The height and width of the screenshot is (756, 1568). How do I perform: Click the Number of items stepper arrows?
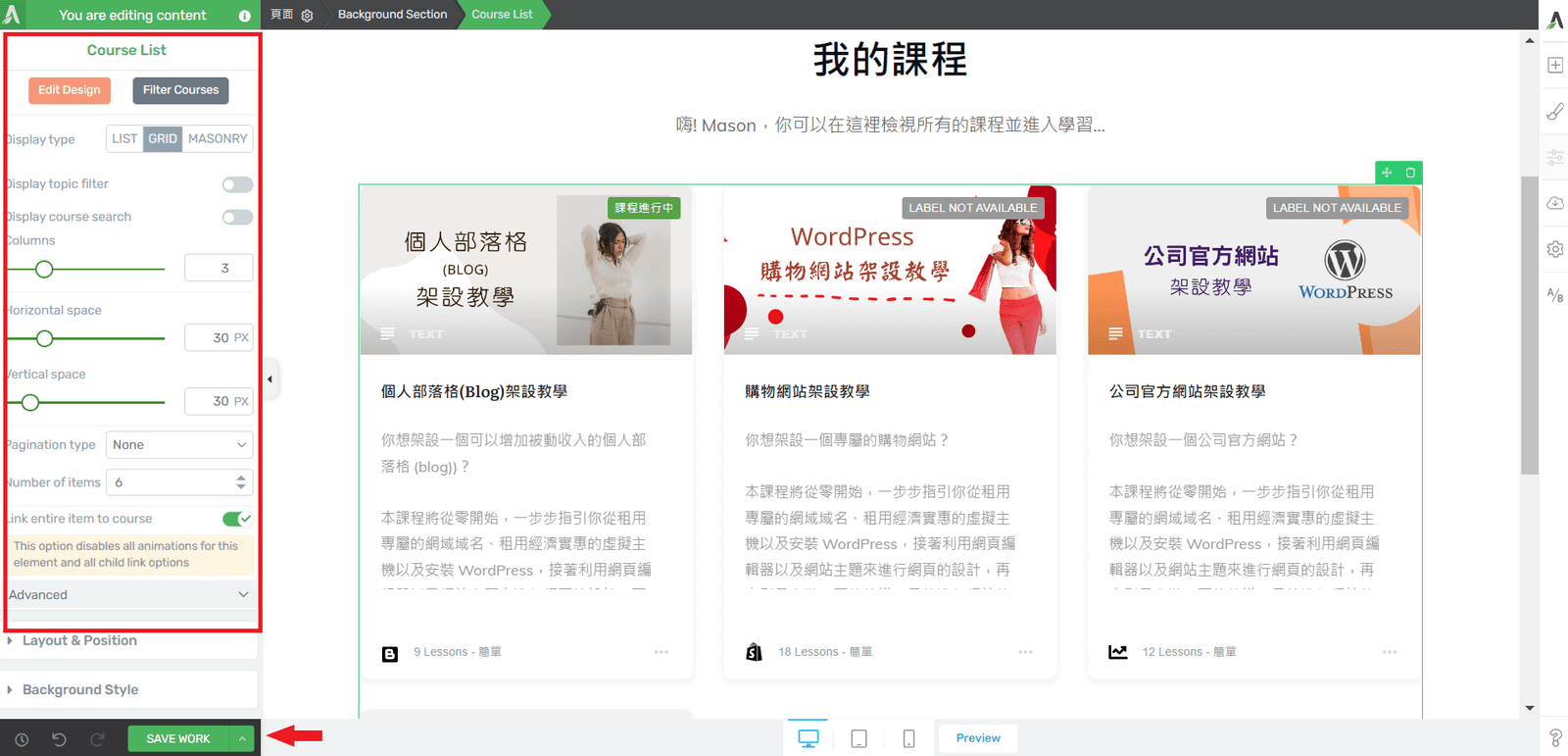pyautogui.click(x=241, y=482)
